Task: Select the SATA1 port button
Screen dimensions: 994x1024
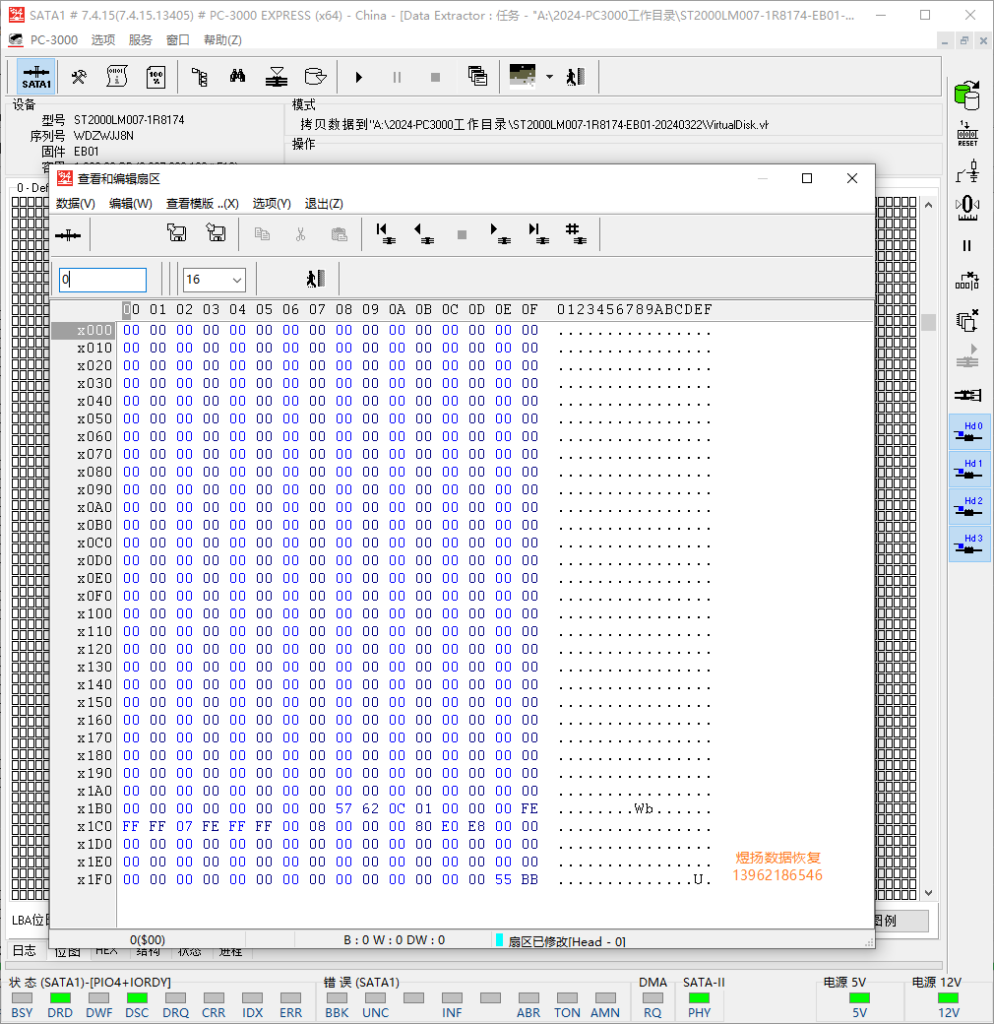Action: pos(36,77)
